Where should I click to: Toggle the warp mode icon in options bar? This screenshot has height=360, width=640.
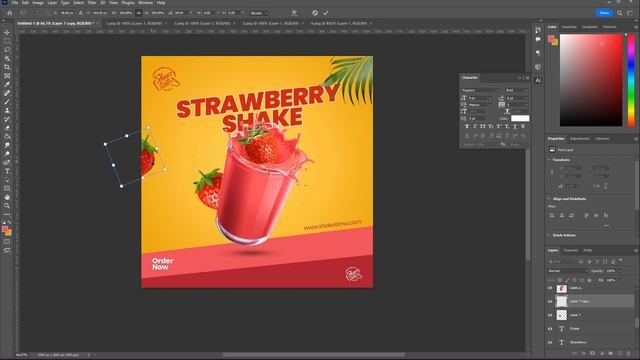[294, 13]
